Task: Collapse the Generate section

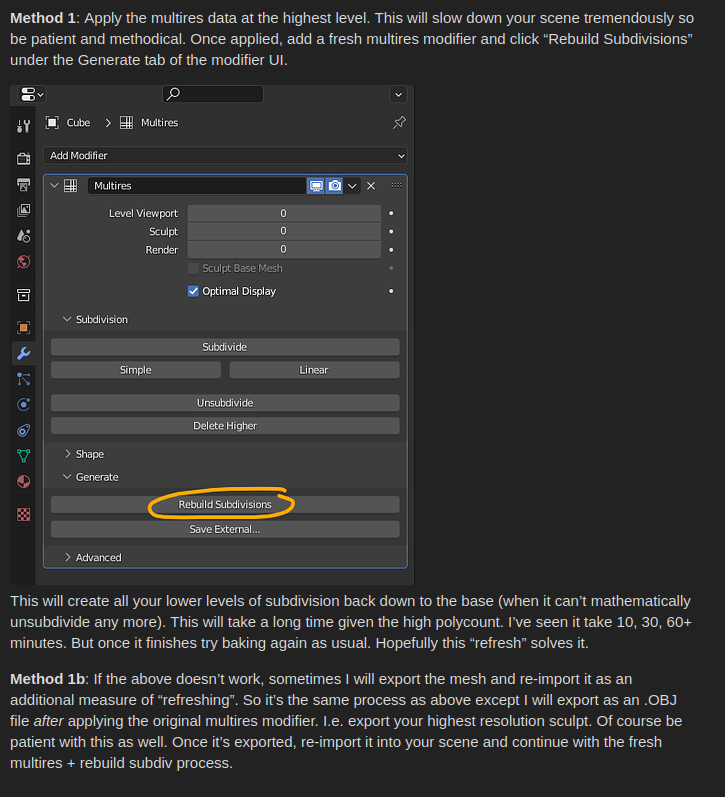Action: click(91, 477)
